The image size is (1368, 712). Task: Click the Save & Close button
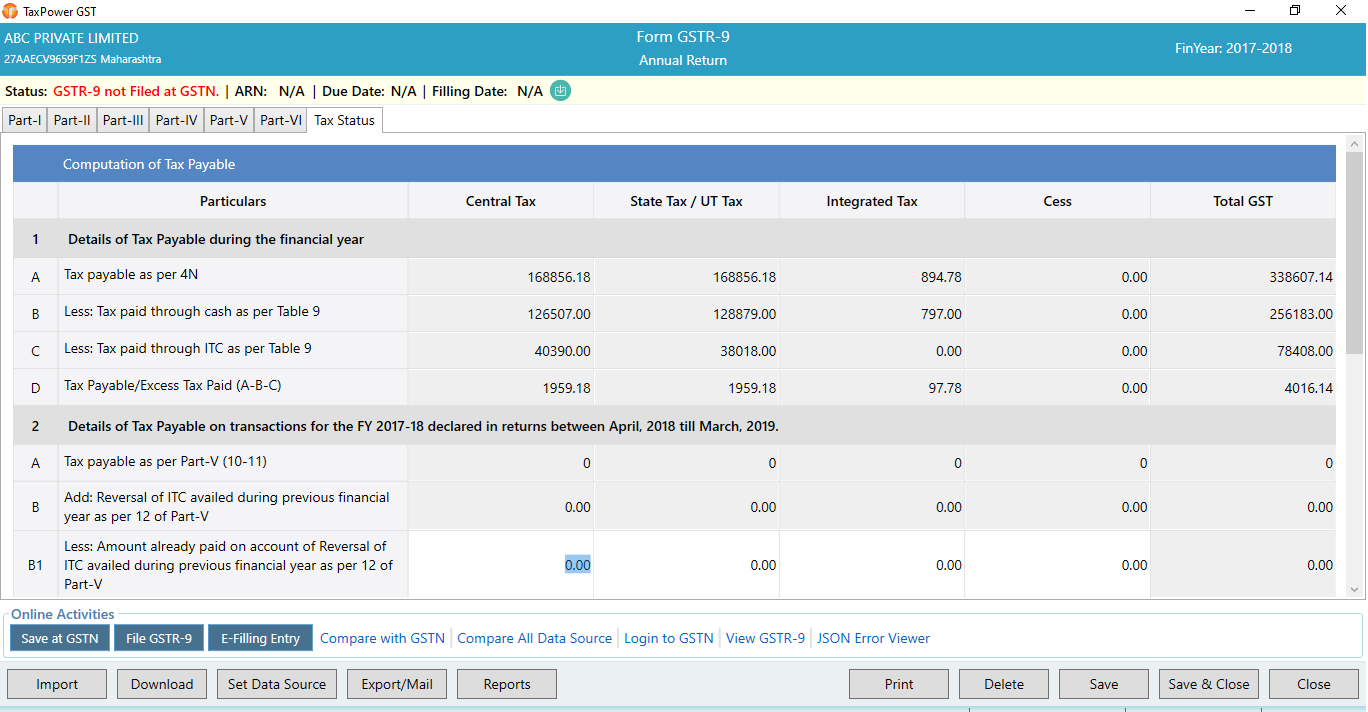coord(1209,684)
